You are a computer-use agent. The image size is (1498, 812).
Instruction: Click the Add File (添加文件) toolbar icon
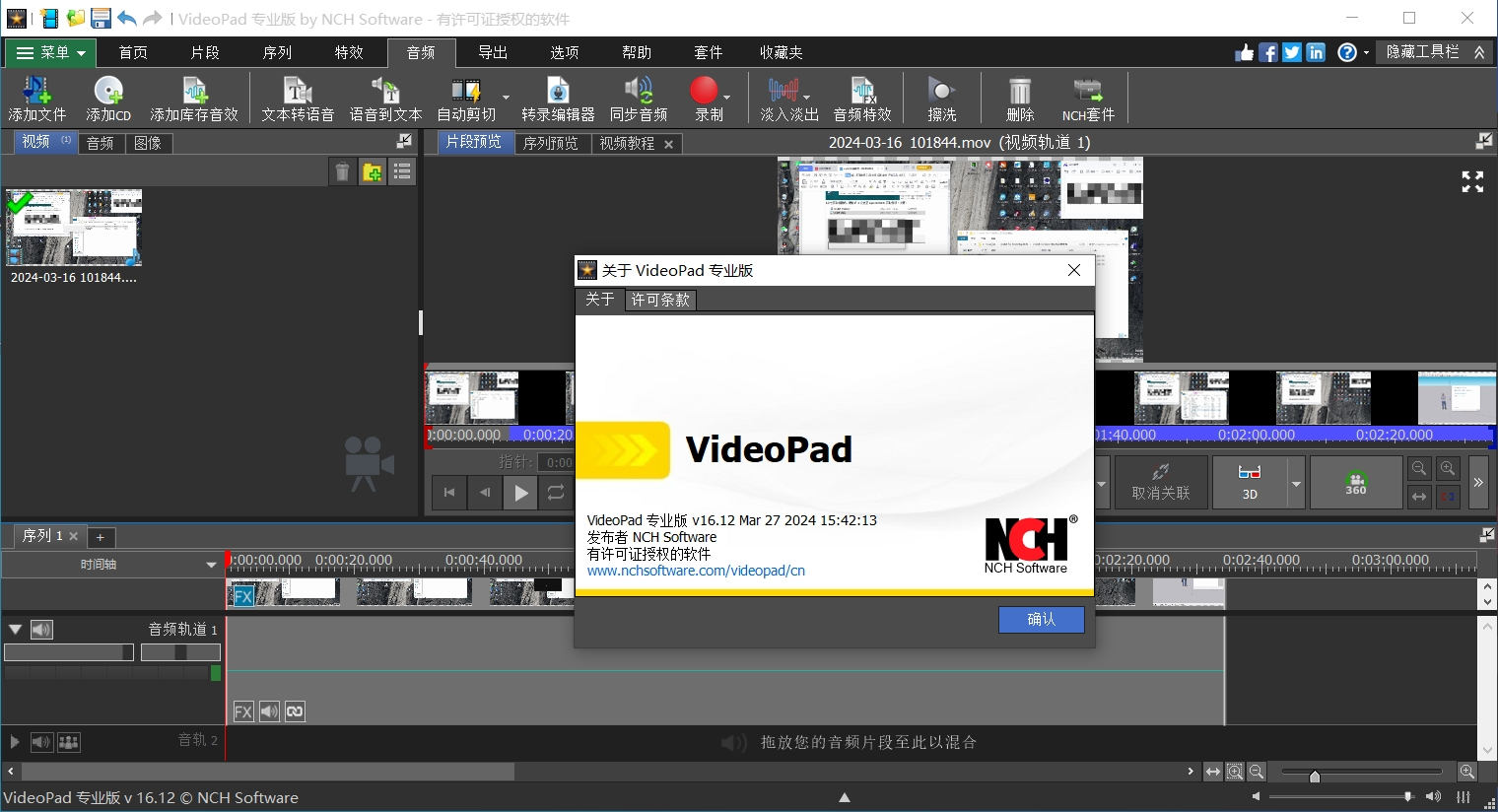36,99
